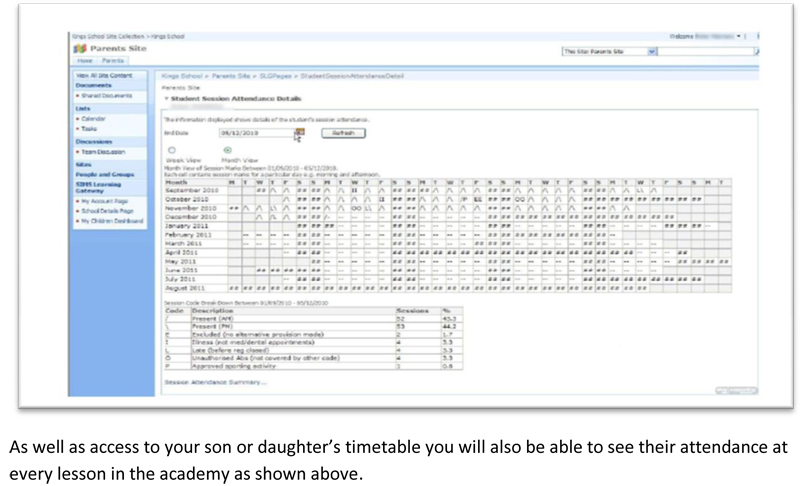This screenshot has height=486, width=800.
Task: Select the Month View radio button
Action: click(225, 150)
